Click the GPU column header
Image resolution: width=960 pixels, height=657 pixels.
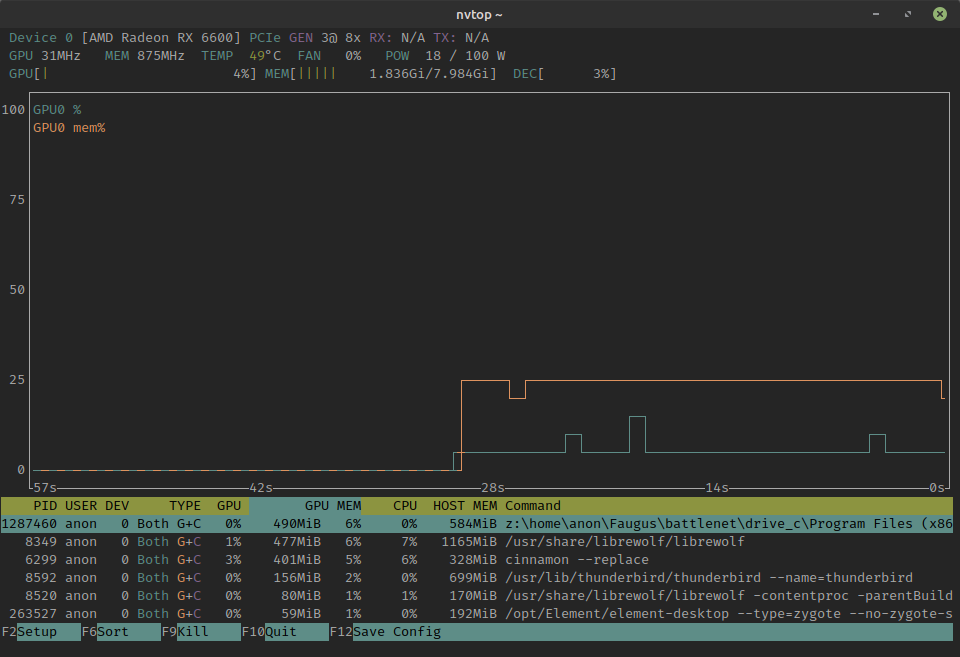[229, 506]
